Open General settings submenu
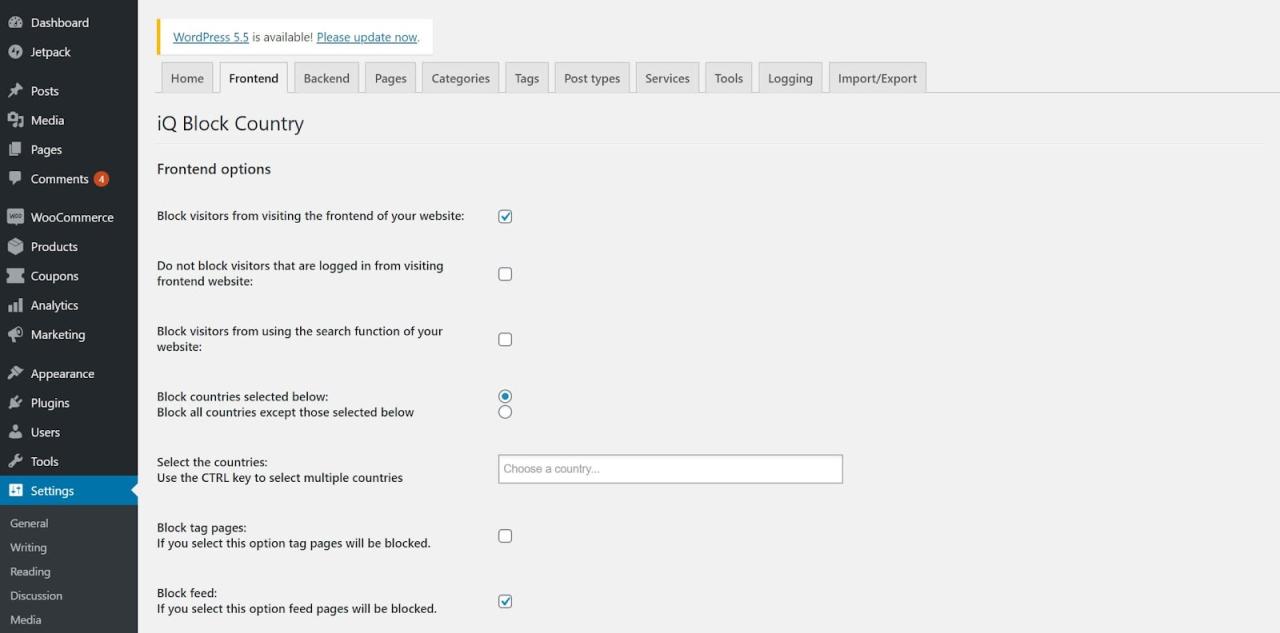 coord(29,523)
